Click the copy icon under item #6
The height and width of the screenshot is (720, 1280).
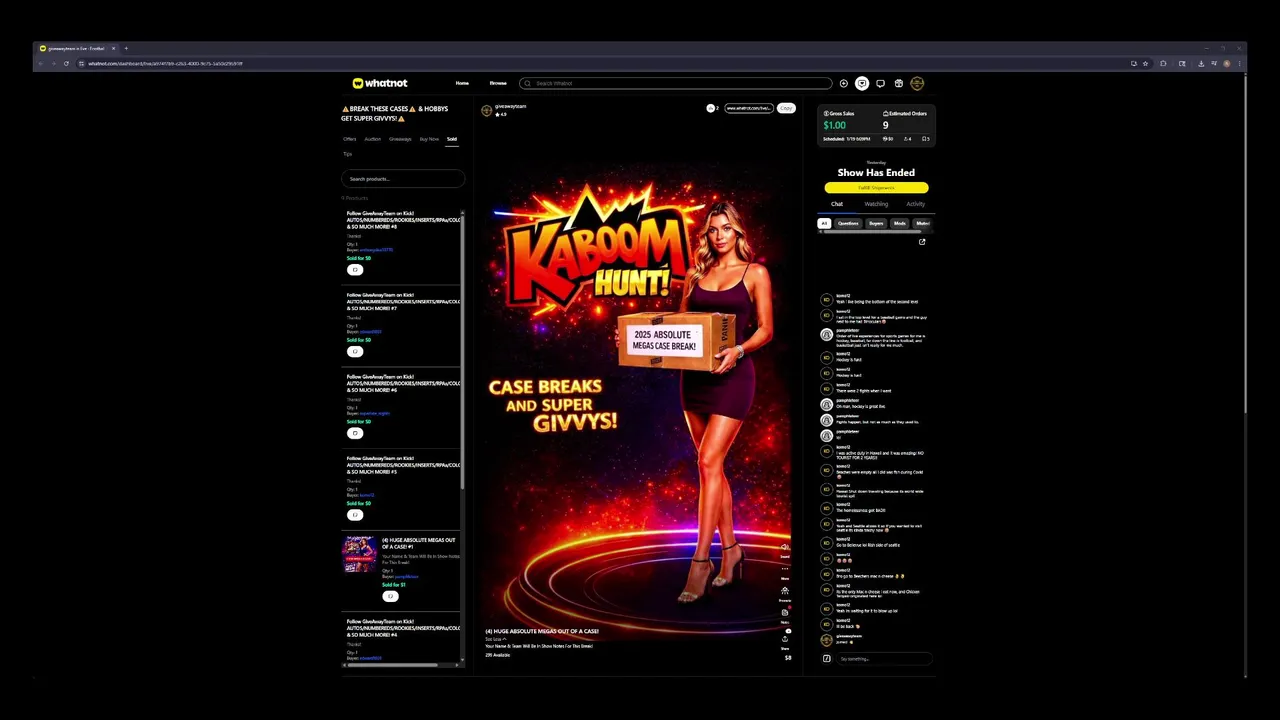coord(354,434)
